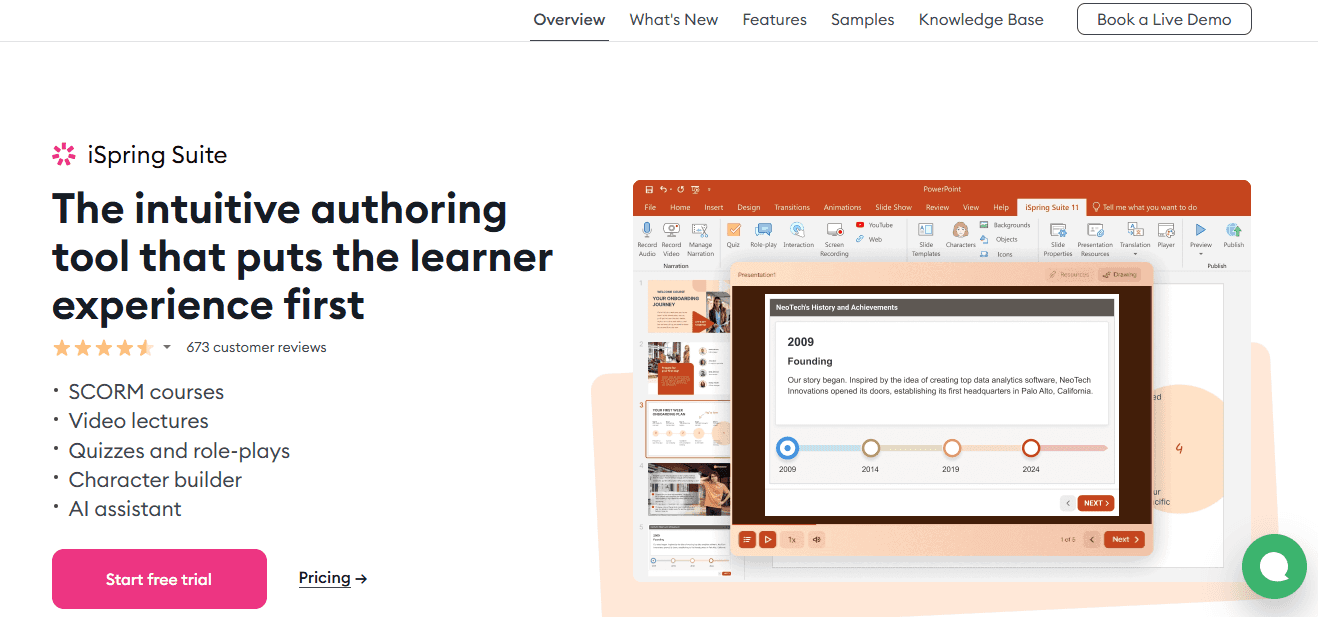Viewport: 1318px width, 617px height.
Task: Select the 2024 timeline marker
Action: [x=1031, y=448]
